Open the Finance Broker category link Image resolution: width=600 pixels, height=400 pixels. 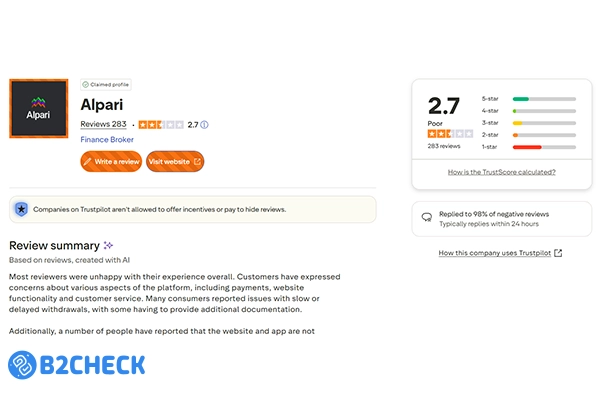108,140
